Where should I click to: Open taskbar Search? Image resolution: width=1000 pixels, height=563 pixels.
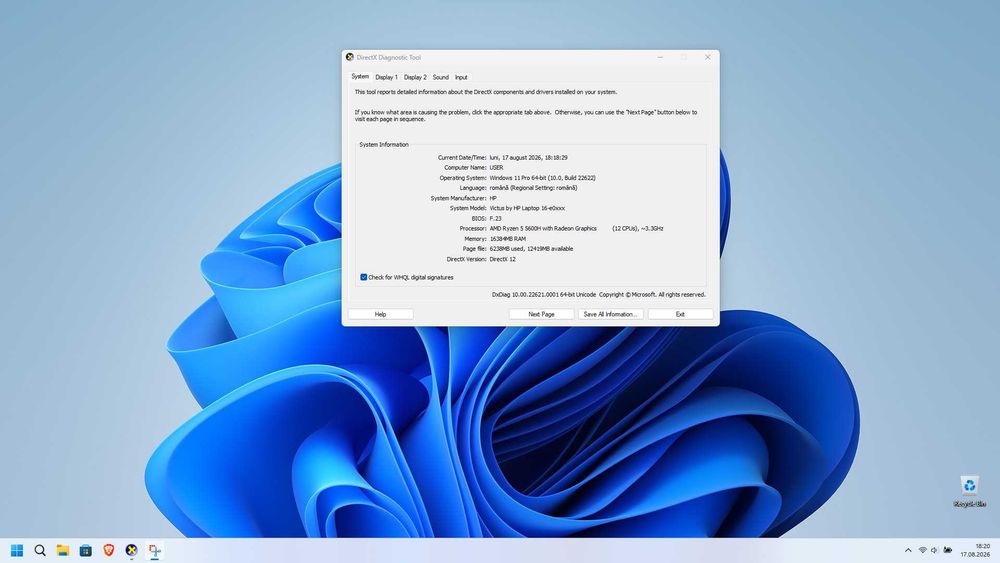(40, 550)
